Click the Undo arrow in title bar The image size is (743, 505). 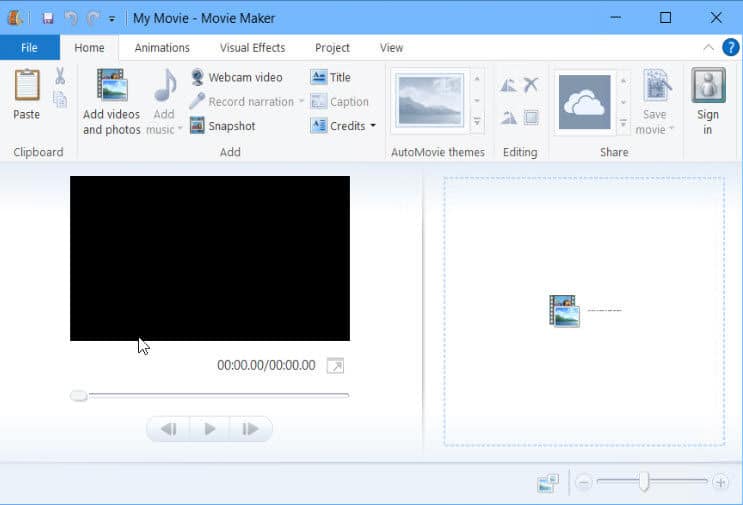(71, 18)
